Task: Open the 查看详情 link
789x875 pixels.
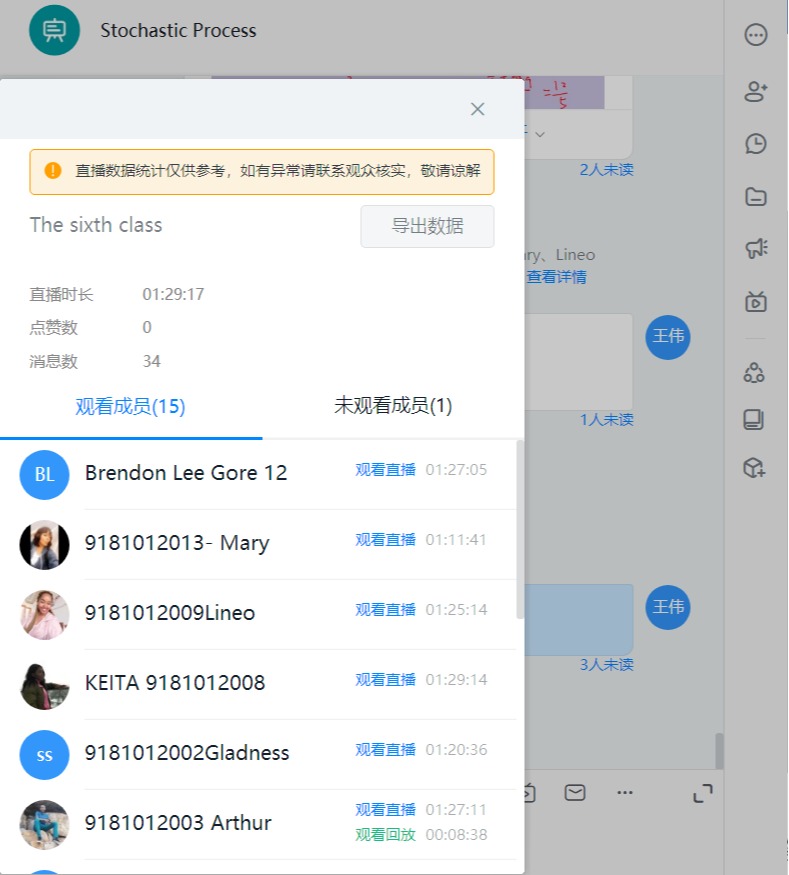Action: [556, 277]
